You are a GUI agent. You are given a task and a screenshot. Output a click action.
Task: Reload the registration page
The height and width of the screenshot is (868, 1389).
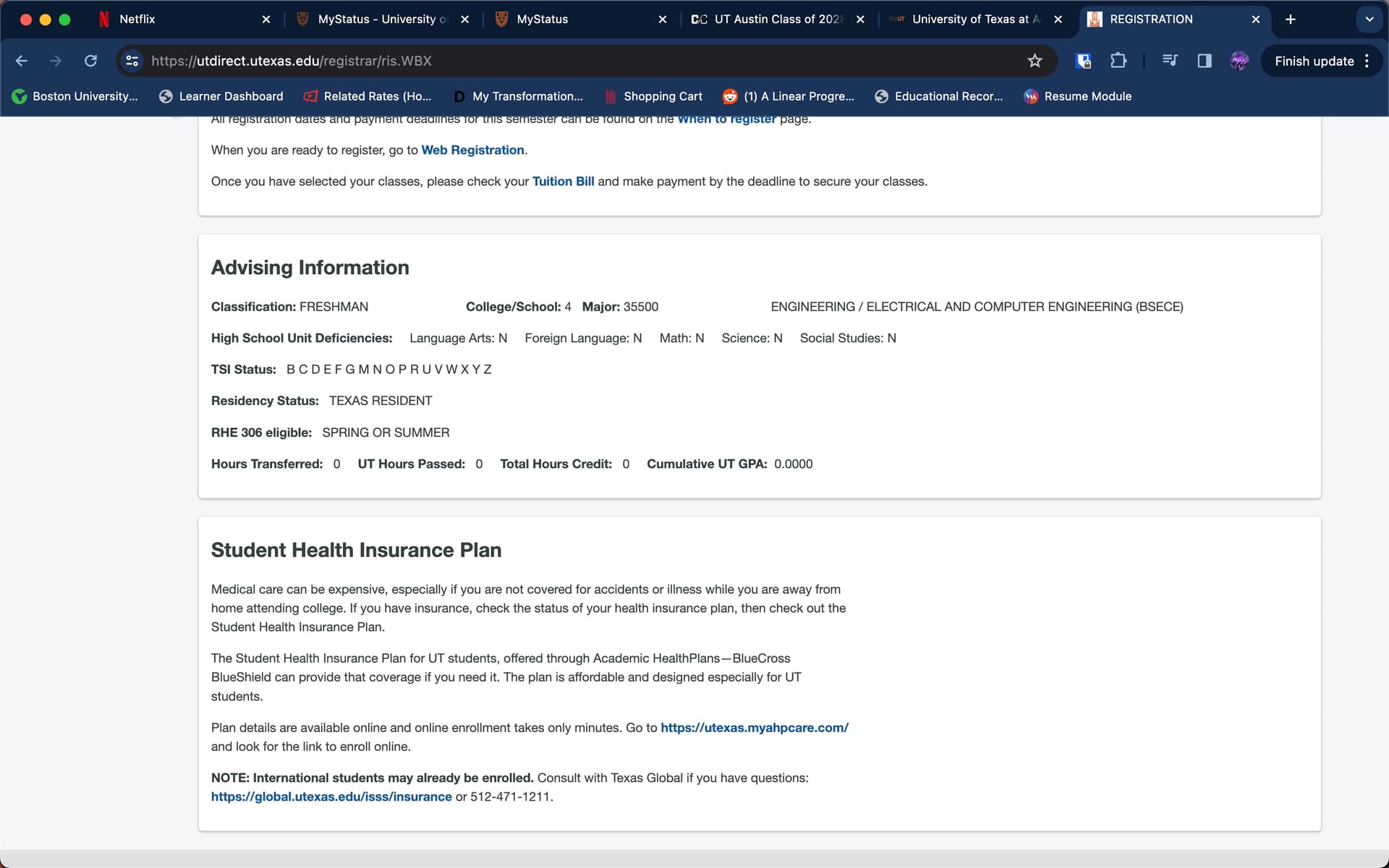[x=90, y=61]
